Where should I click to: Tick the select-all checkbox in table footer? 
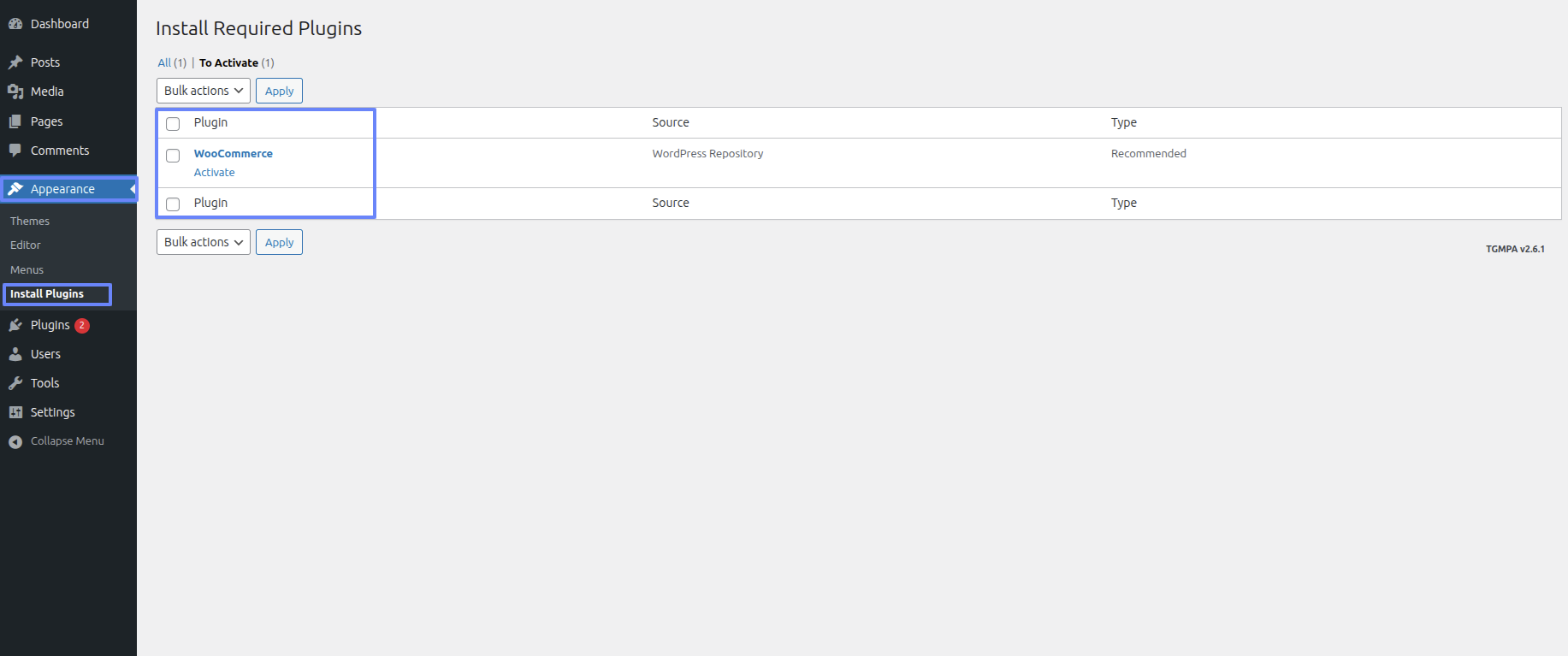point(173,204)
